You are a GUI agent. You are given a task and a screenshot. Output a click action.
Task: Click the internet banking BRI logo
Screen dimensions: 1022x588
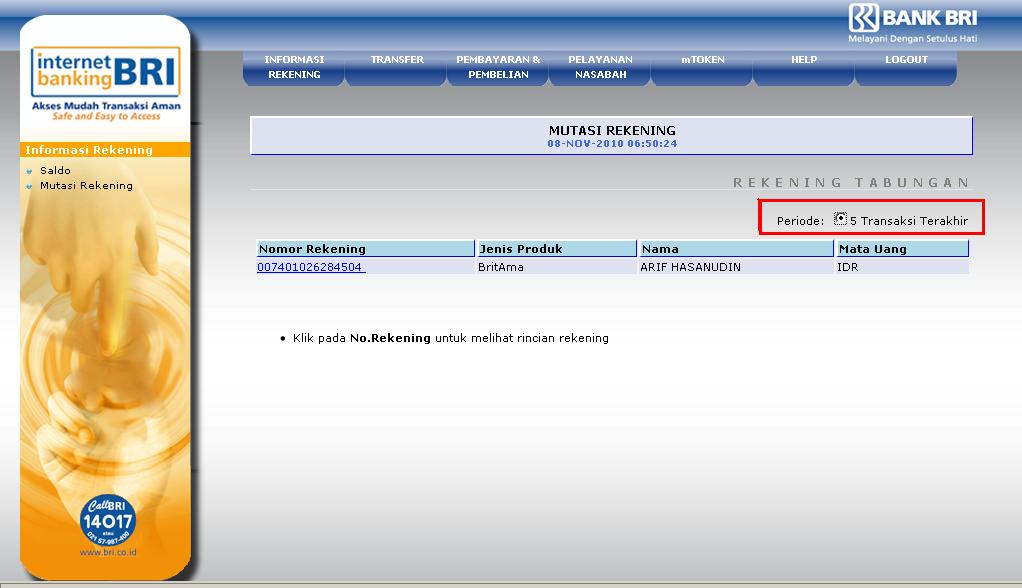pyautogui.click(x=106, y=71)
